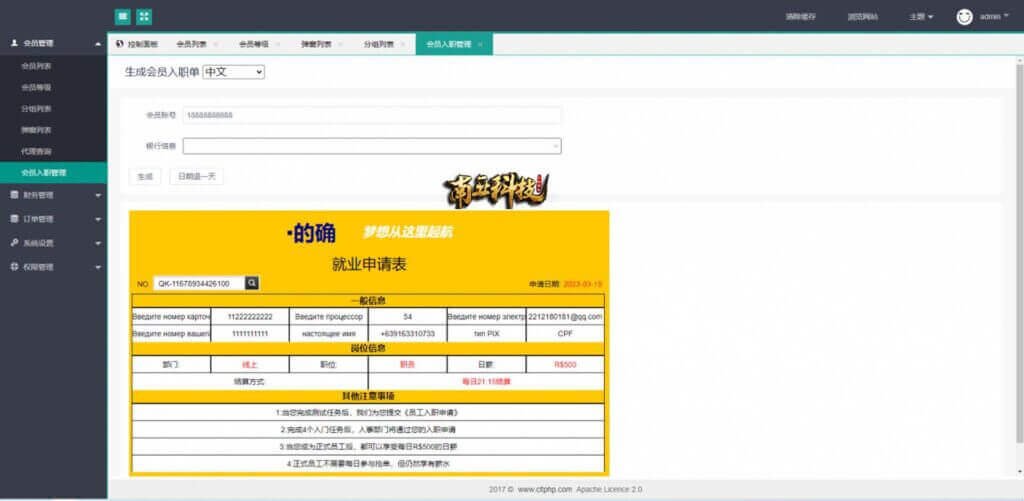The height and width of the screenshot is (501, 1024).
Task: Click the wrench icon for 系统设置
Action: tap(14, 243)
